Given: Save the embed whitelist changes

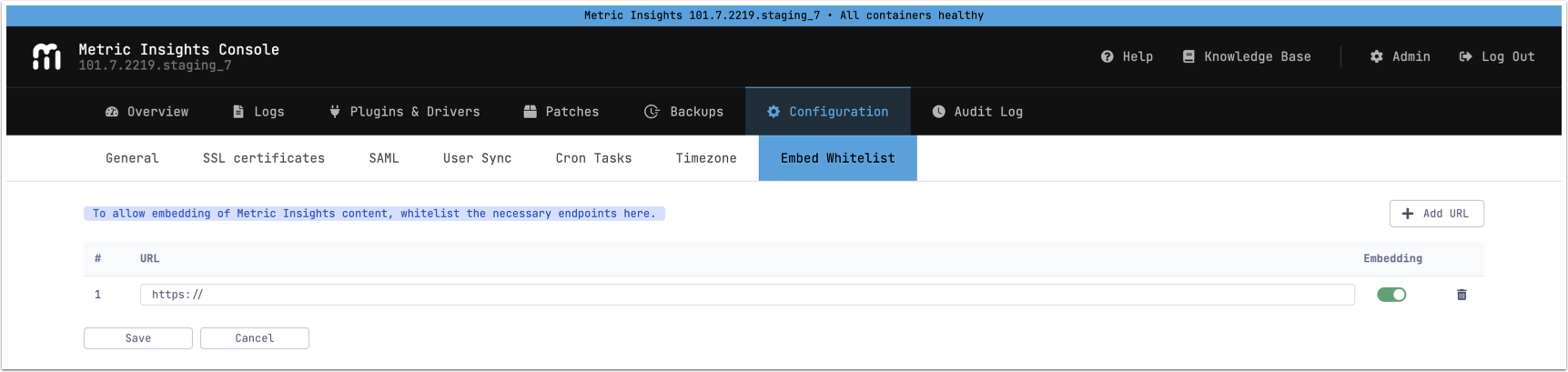Looking at the screenshot, I should (138, 338).
